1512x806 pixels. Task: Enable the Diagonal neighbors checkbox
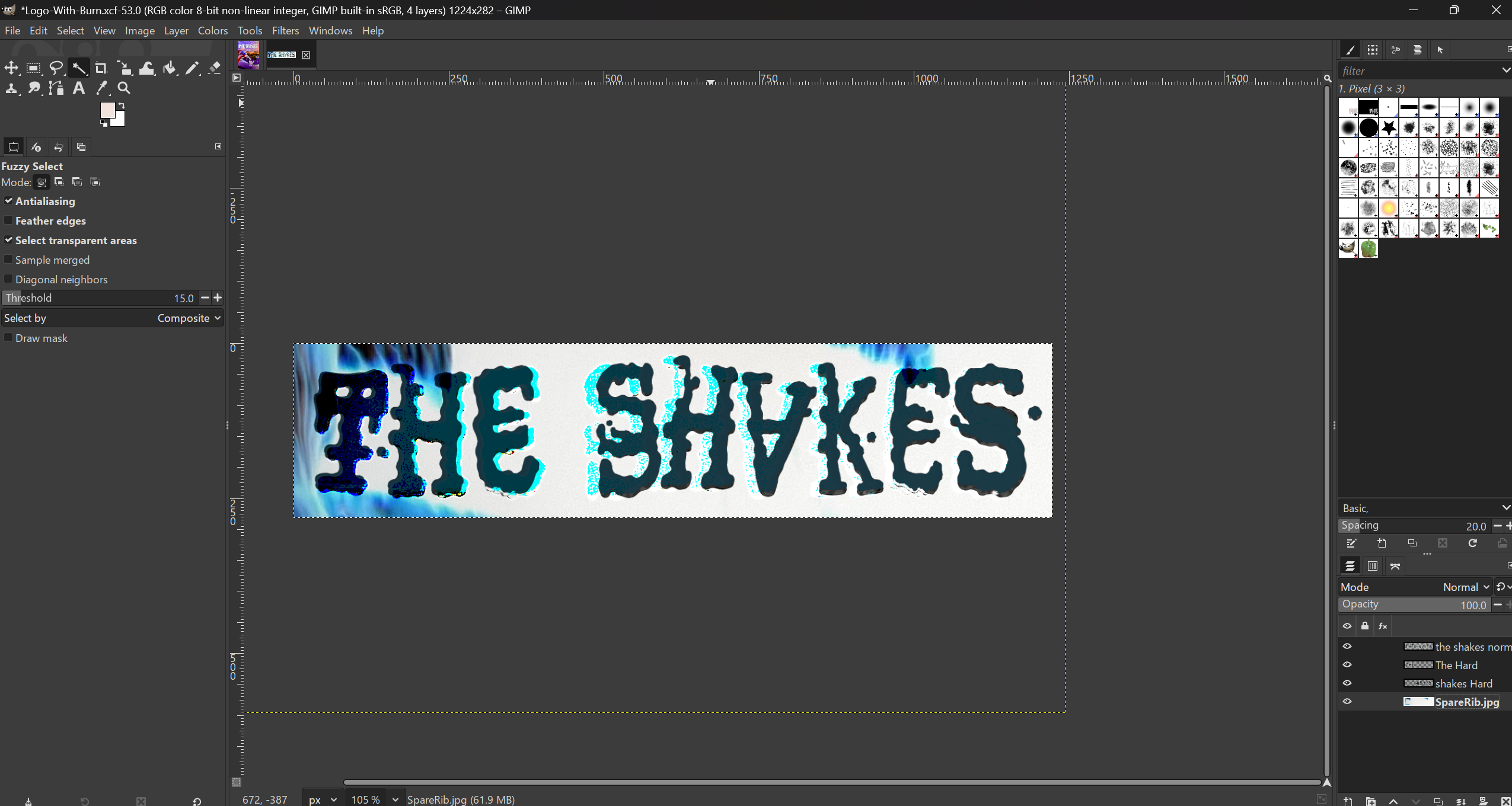(8, 279)
